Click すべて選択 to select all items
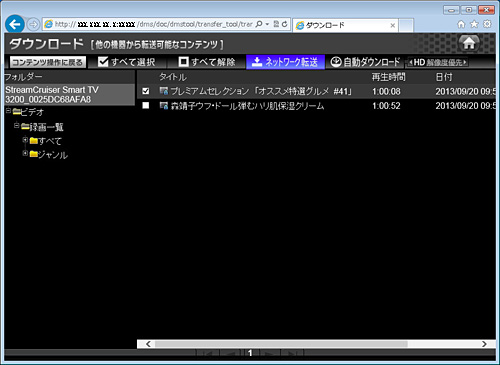Viewport: 500px width, 365px height. 127,62
